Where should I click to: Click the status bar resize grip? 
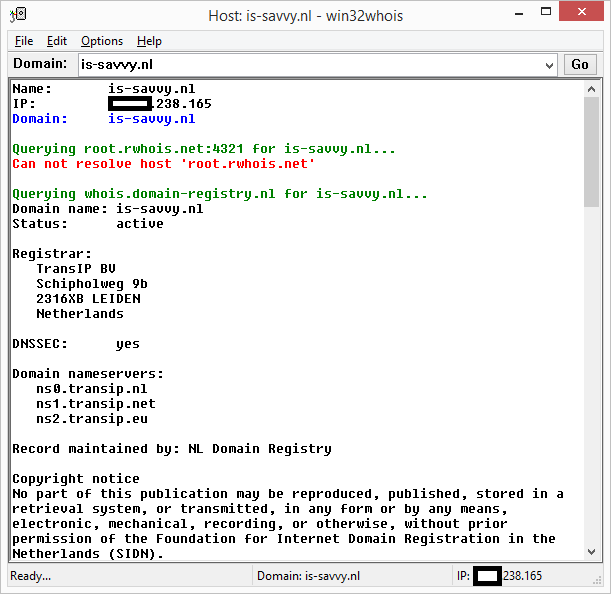(597, 580)
